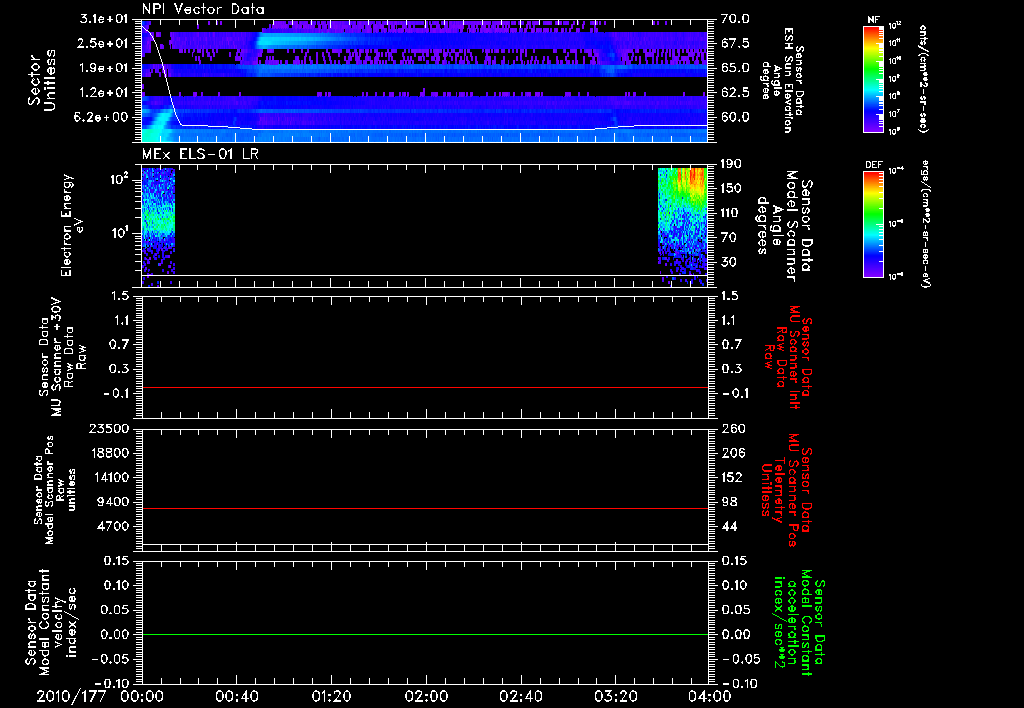Click the 04:00 time axis label
Viewport: 1024px width, 708px height.
tap(710, 696)
